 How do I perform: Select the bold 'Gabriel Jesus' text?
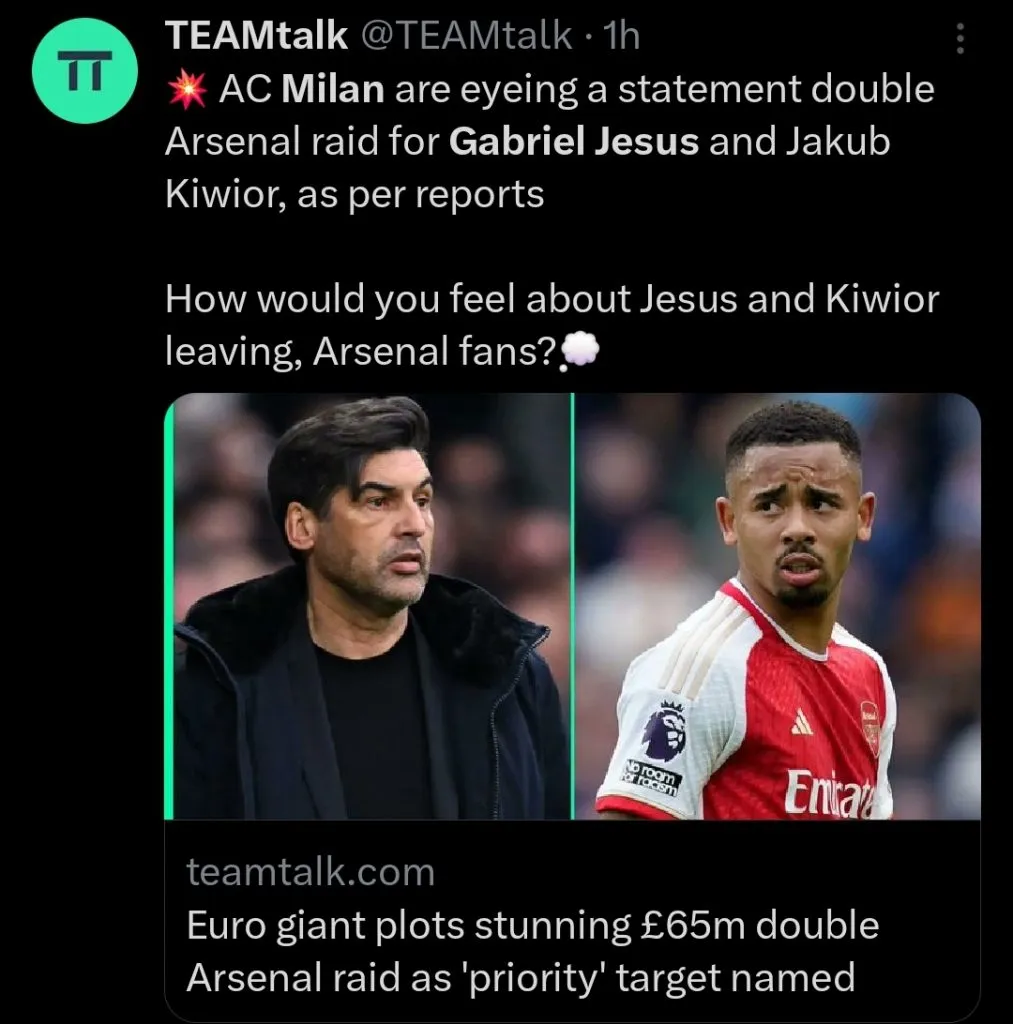point(573,141)
